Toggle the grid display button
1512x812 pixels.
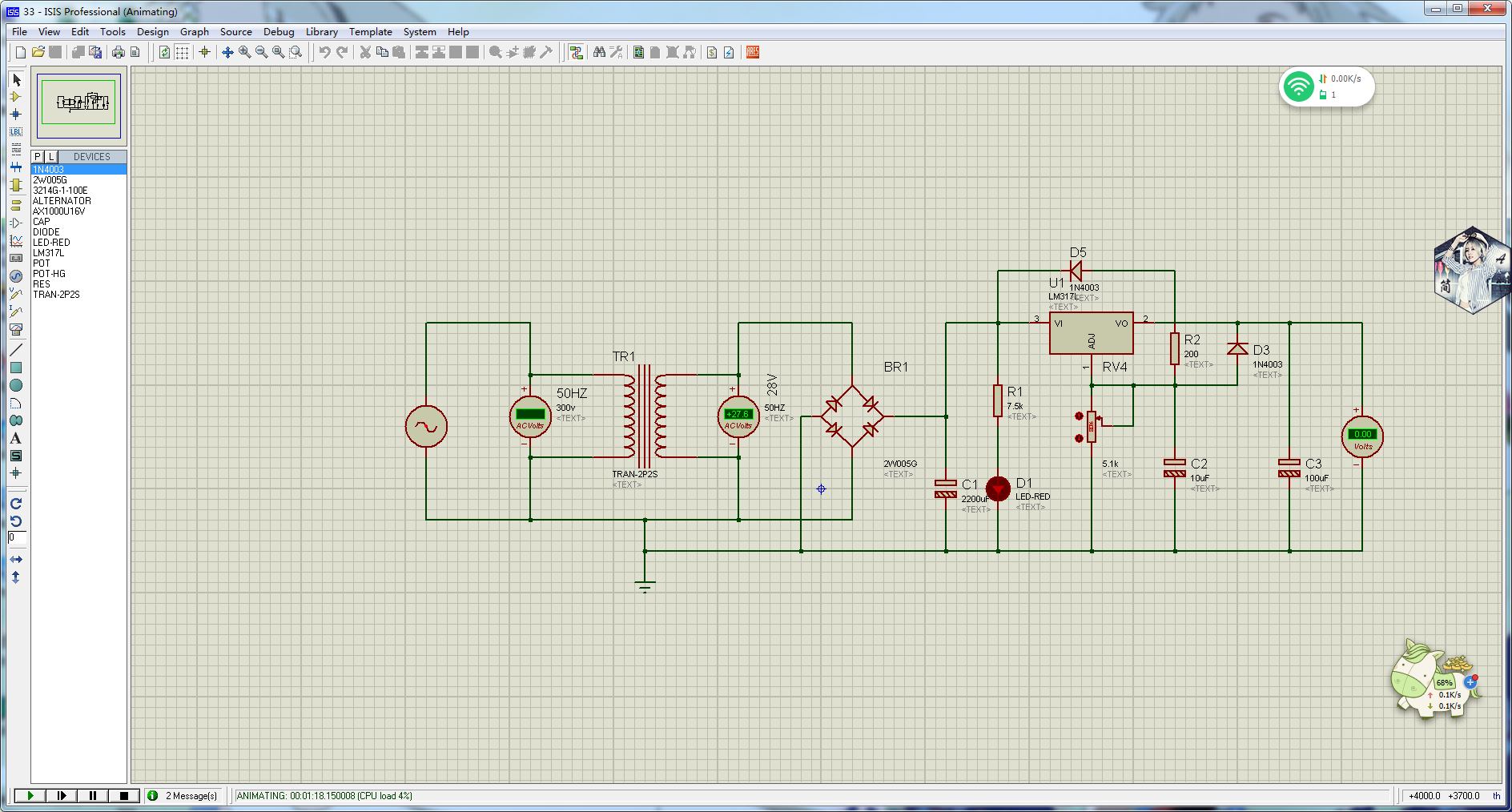[183, 52]
